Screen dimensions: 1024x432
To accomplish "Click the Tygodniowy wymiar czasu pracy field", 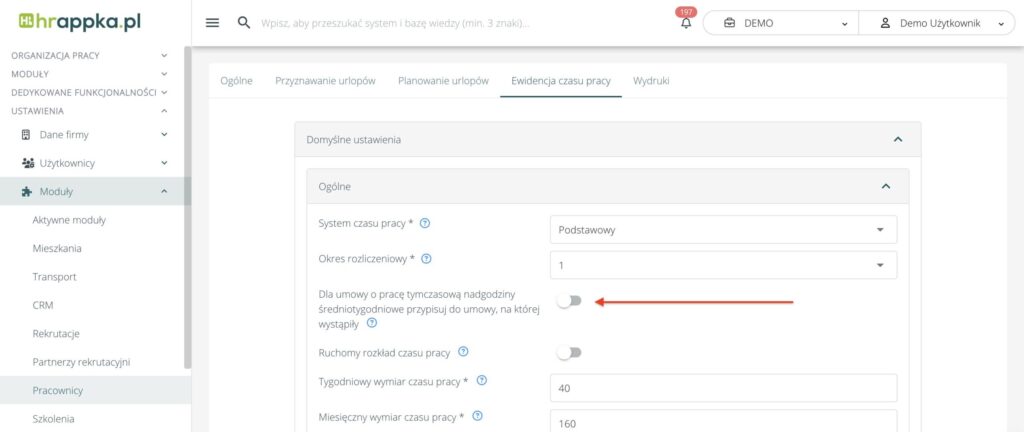I will point(723,387).
